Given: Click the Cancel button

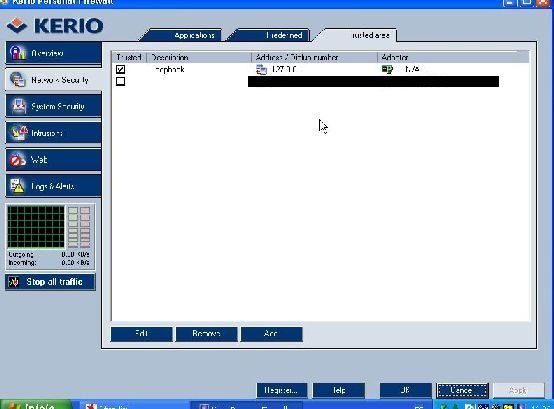Looking at the screenshot, I should click(x=462, y=390).
